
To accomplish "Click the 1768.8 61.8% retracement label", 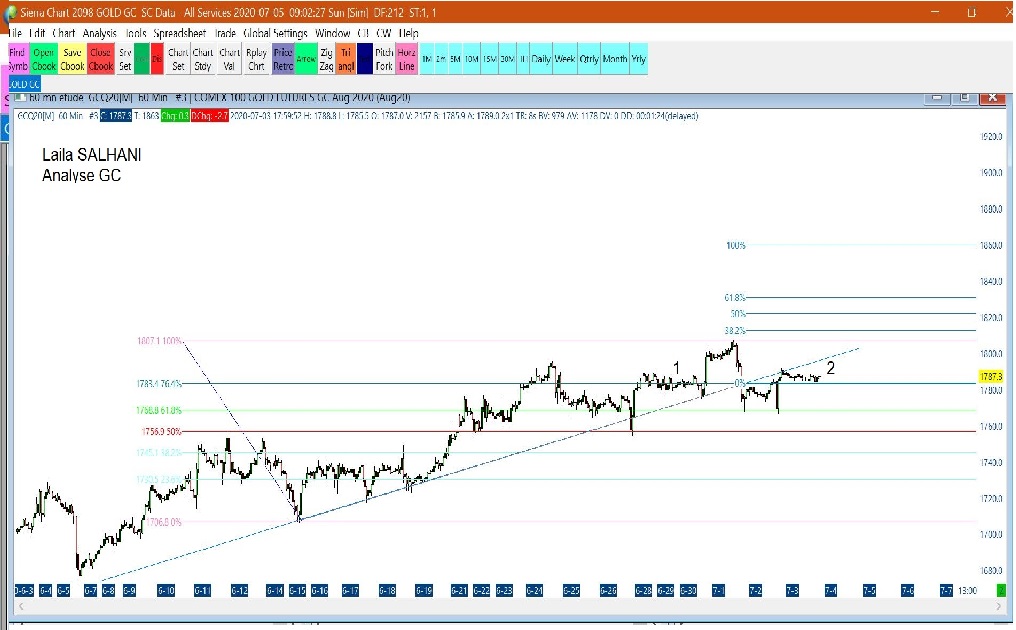I will (159, 410).
